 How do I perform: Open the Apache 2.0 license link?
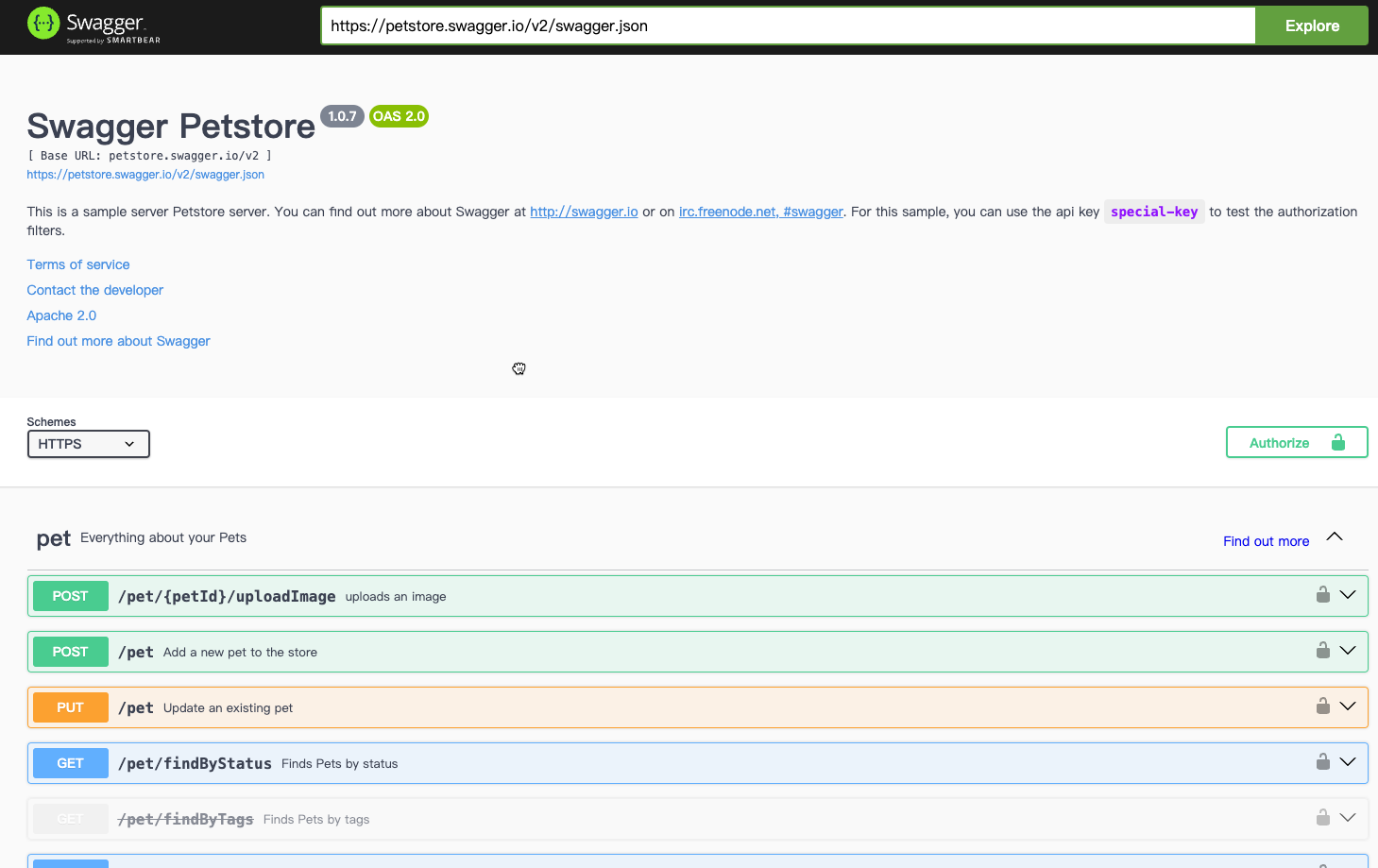click(x=61, y=315)
